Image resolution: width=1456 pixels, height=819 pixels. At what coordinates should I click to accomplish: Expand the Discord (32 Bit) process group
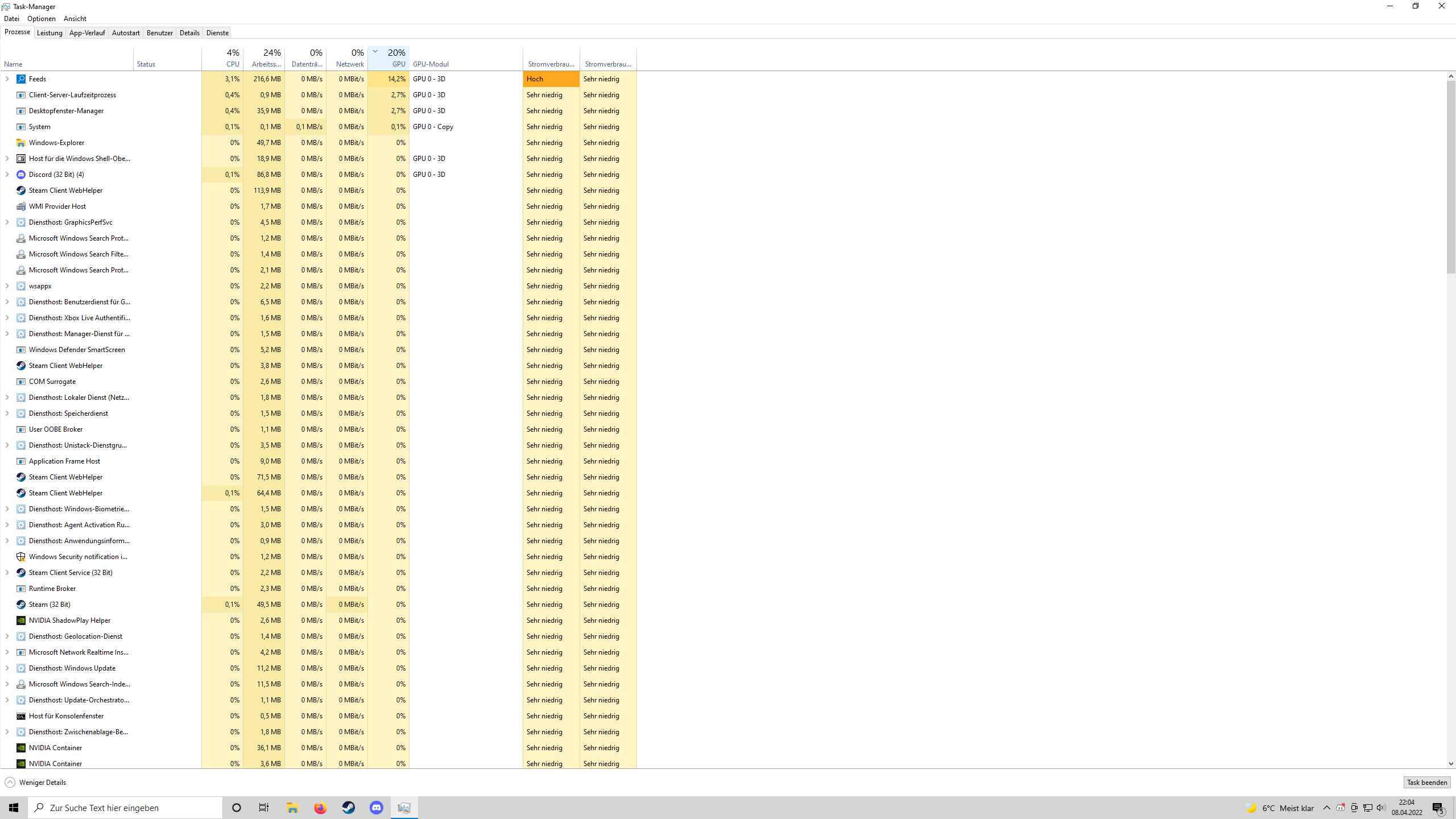pyautogui.click(x=7, y=175)
